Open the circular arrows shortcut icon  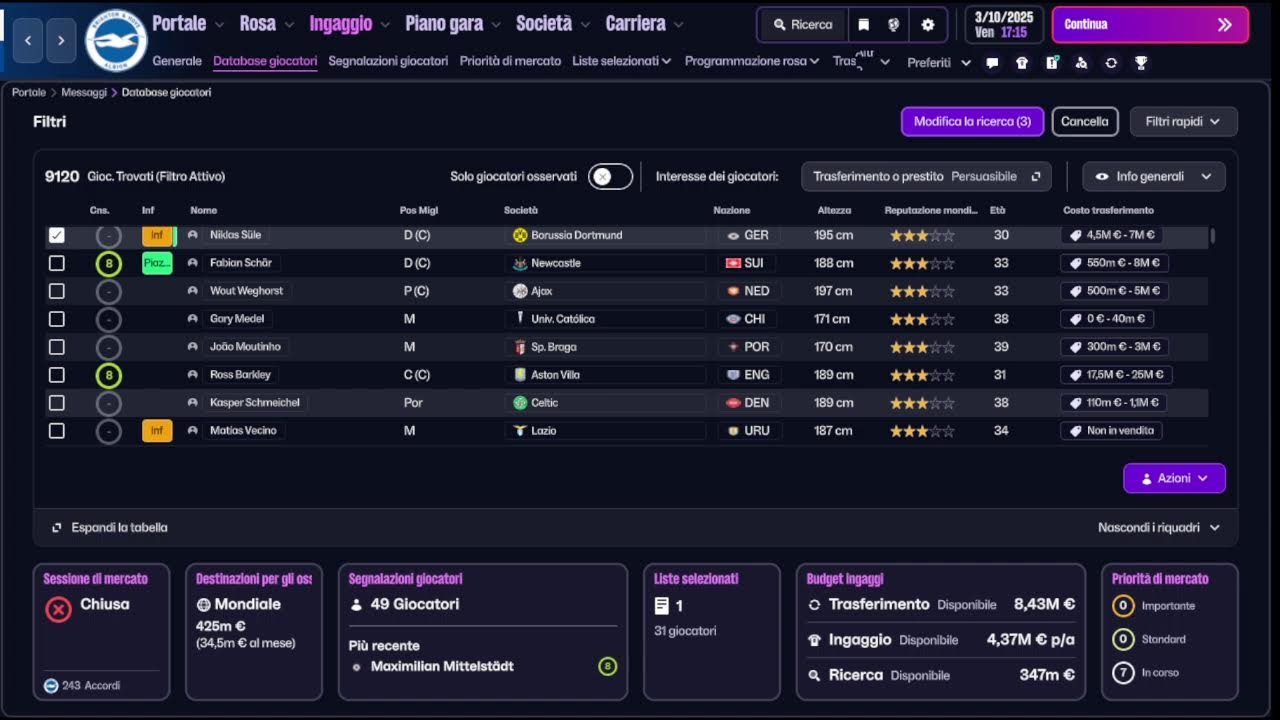[1111, 62]
